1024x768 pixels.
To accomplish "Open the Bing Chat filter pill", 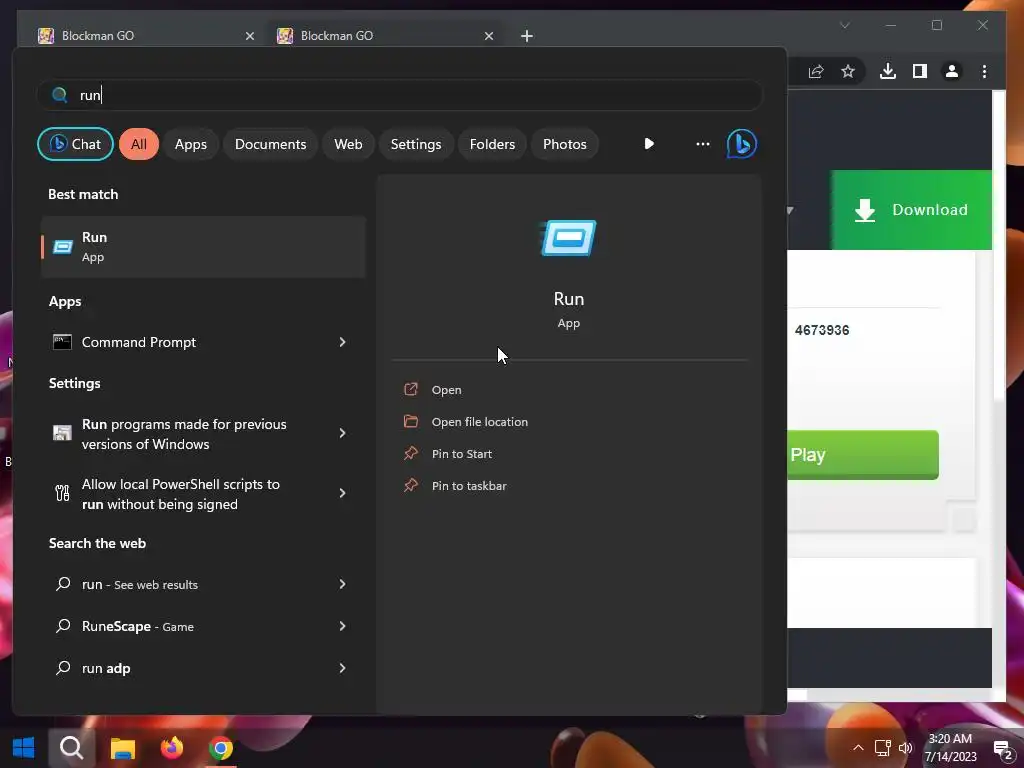I will [x=75, y=144].
